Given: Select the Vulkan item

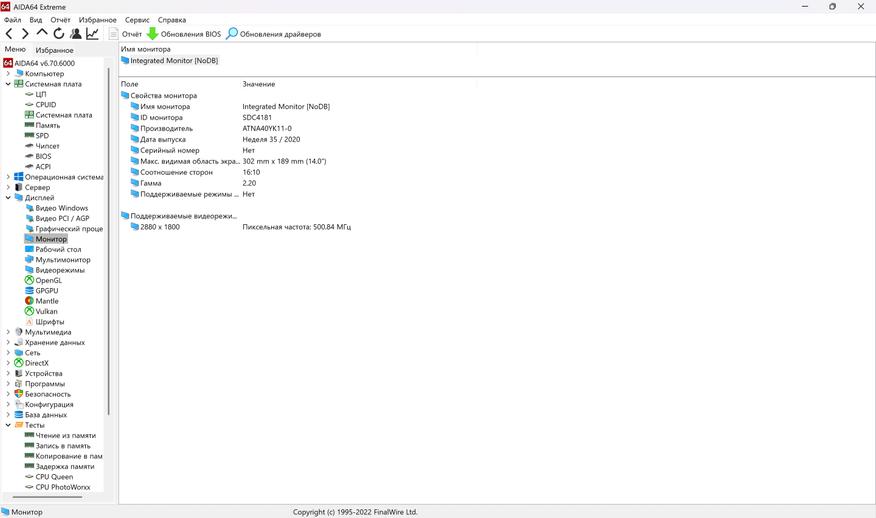Looking at the screenshot, I should tap(41, 311).
